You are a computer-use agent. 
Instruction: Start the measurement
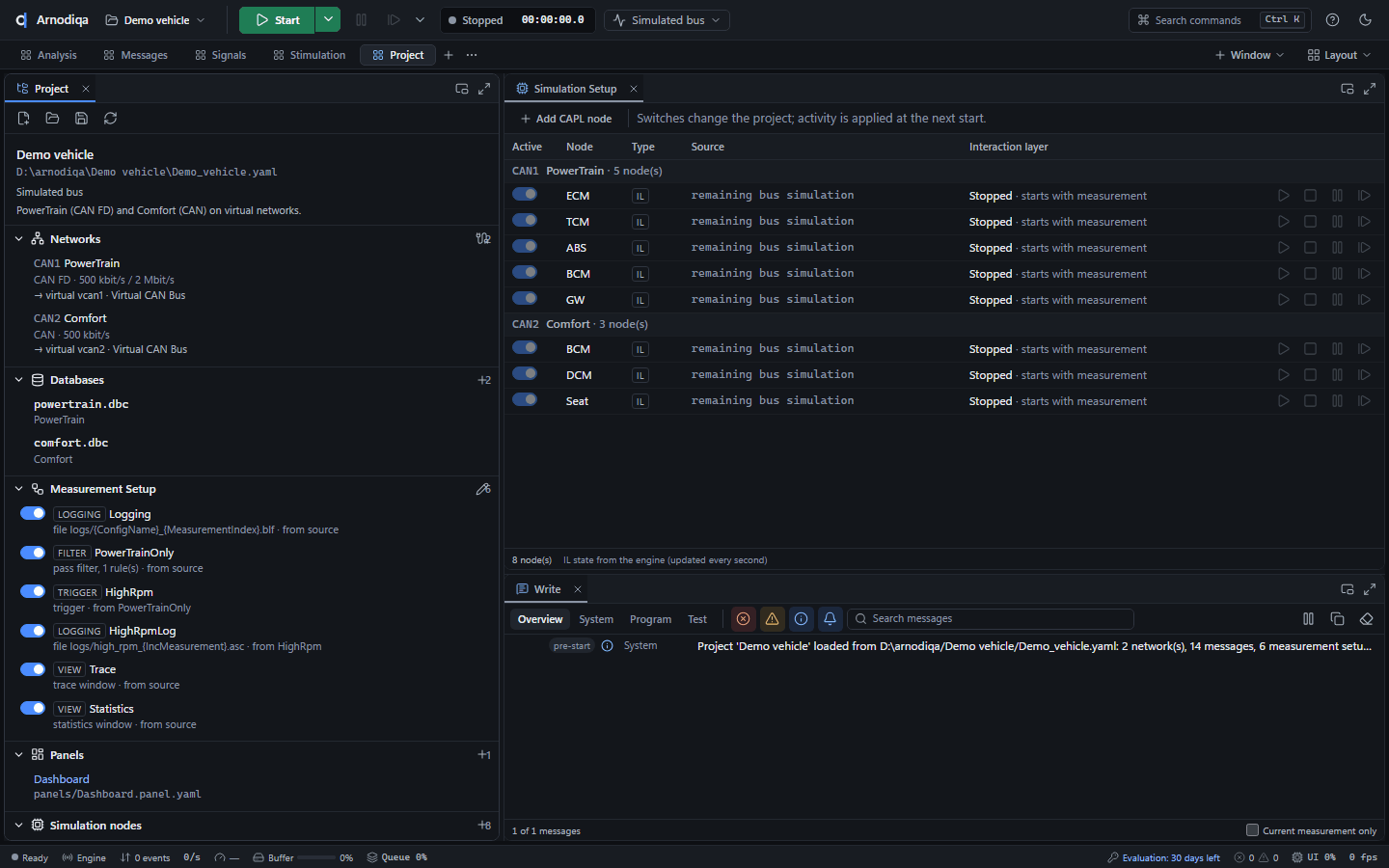tap(278, 20)
